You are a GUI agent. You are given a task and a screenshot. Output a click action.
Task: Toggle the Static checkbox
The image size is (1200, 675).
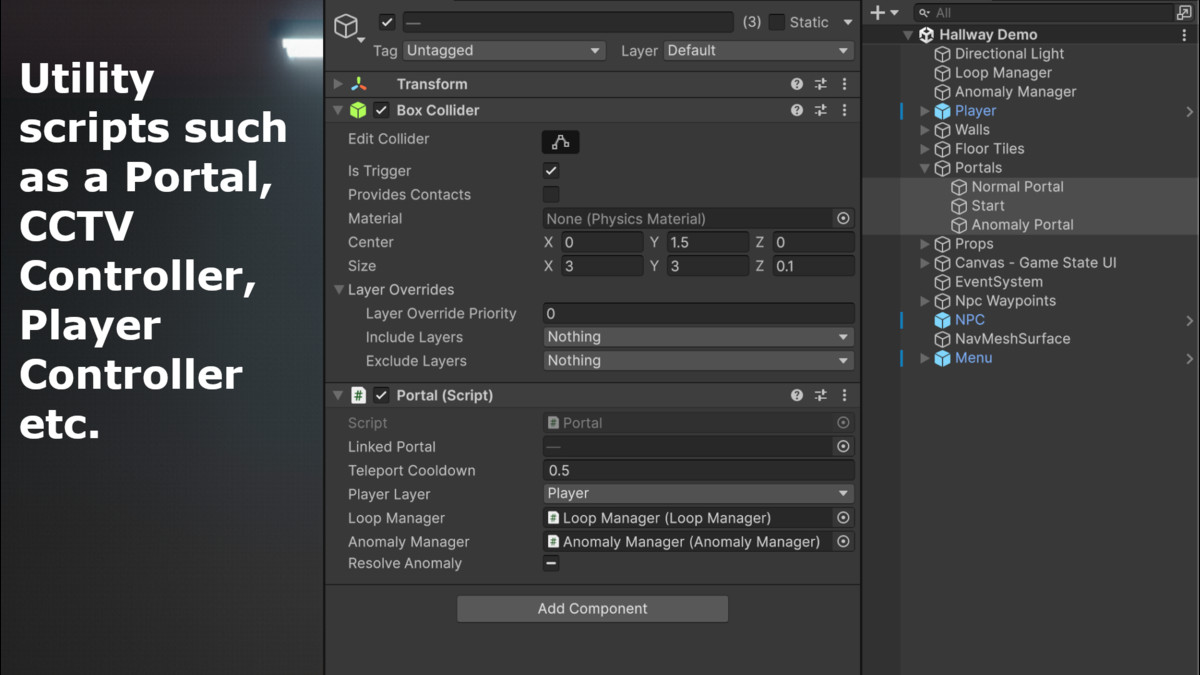coord(777,22)
